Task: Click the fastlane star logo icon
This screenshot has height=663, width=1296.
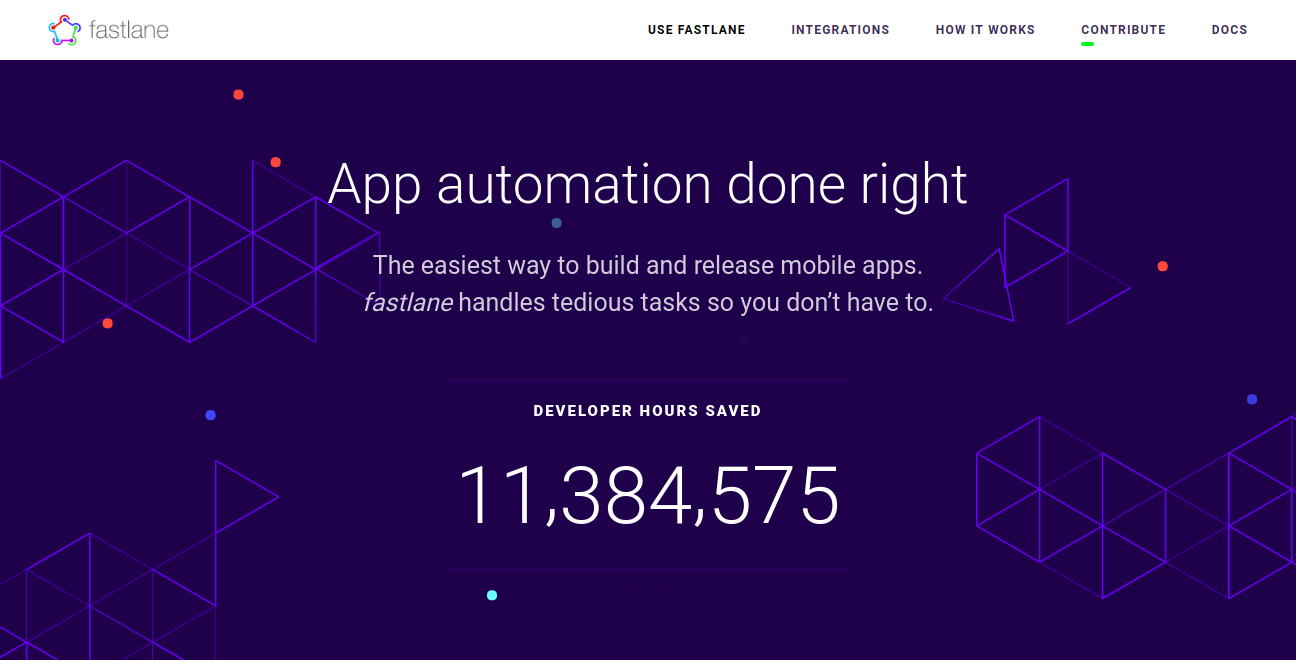Action: pos(64,30)
